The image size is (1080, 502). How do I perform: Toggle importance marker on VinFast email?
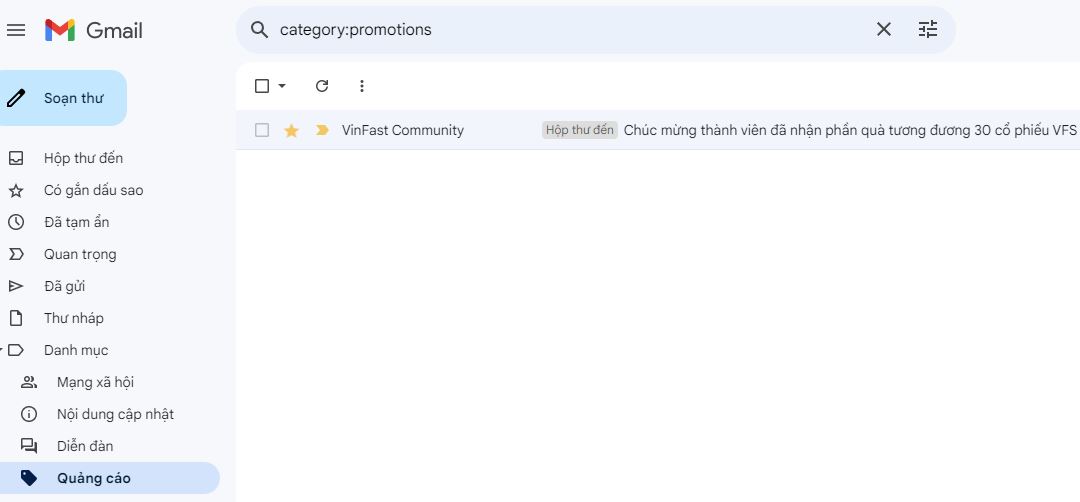[322, 130]
